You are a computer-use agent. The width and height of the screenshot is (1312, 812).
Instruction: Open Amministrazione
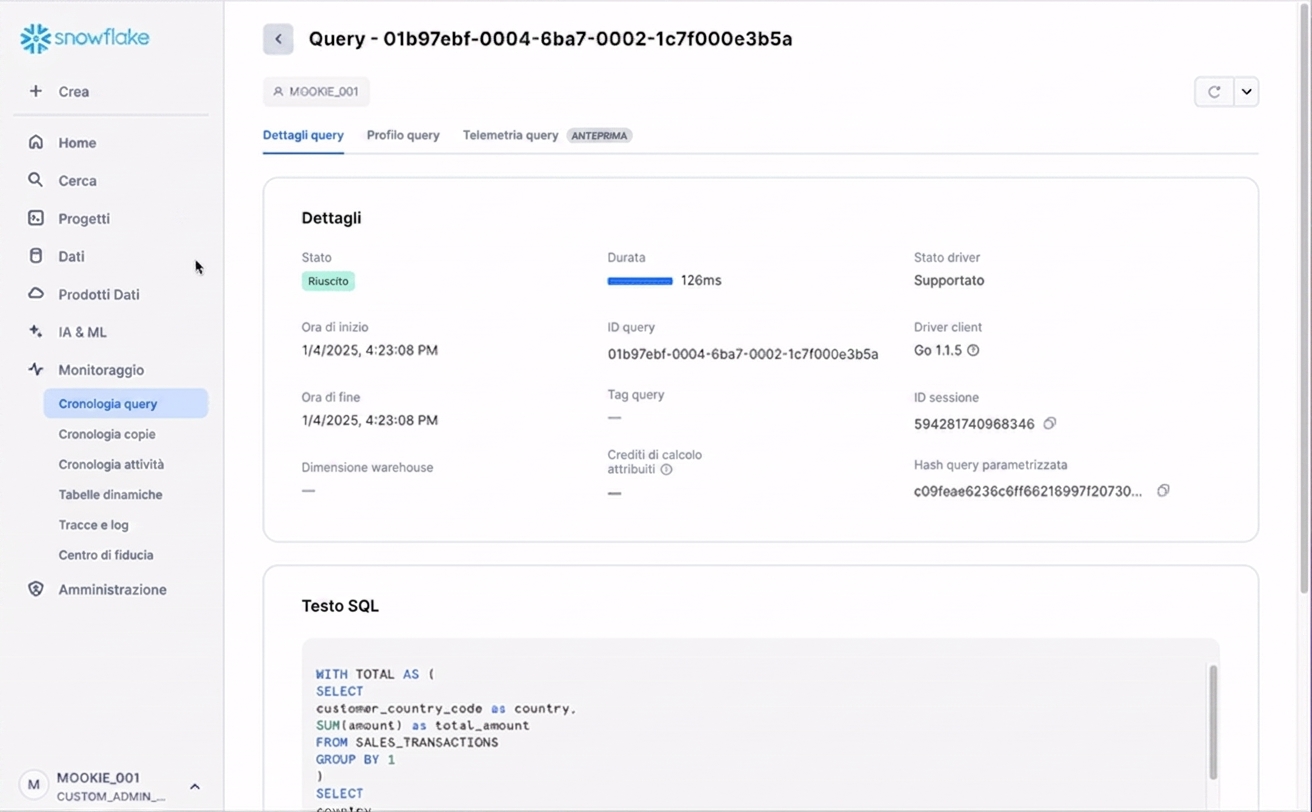pos(112,589)
